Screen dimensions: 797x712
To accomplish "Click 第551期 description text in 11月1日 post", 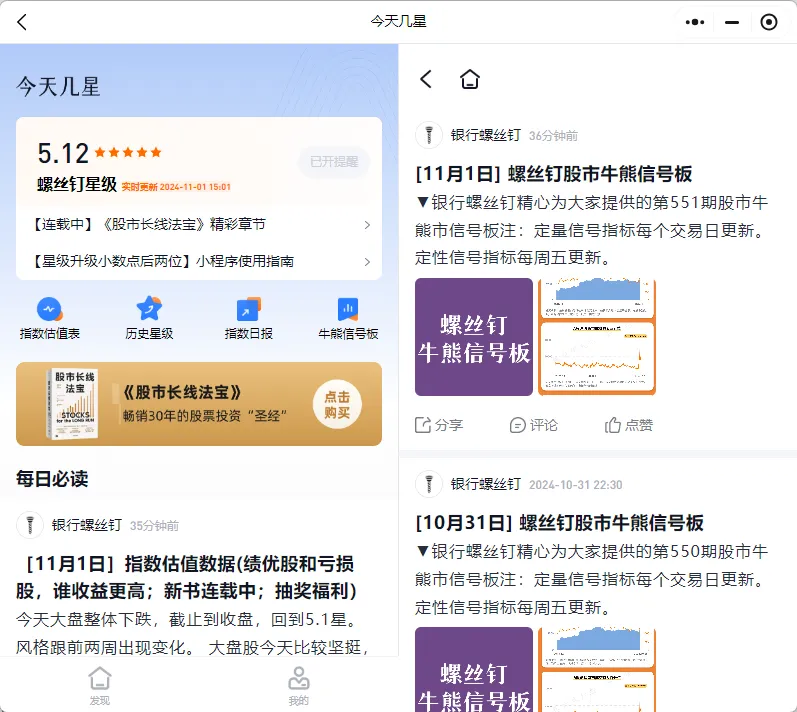I will (x=591, y=230).
